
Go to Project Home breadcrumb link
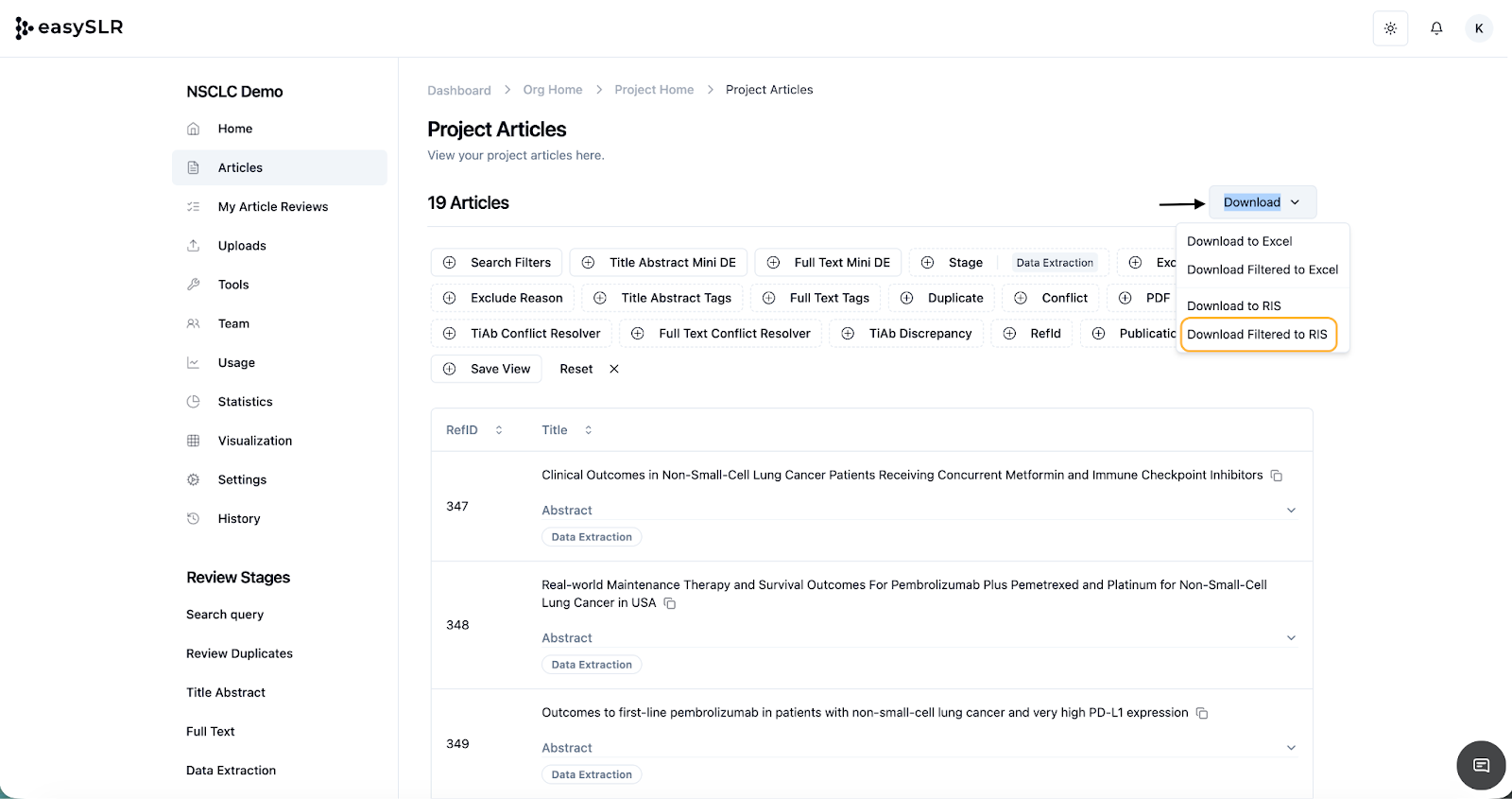(x=654, y=90)
